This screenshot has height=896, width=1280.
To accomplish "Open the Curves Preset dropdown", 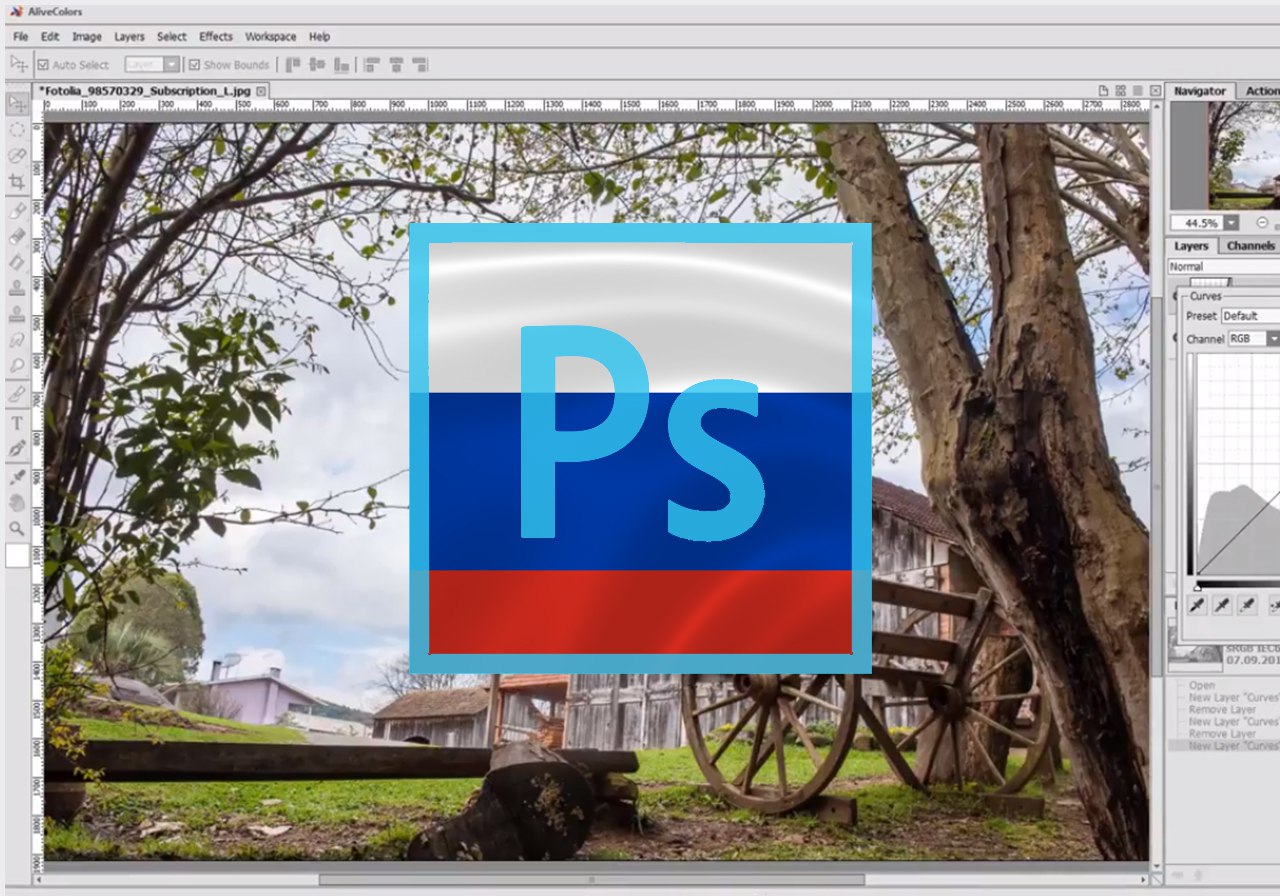I will coord(1250,316).
